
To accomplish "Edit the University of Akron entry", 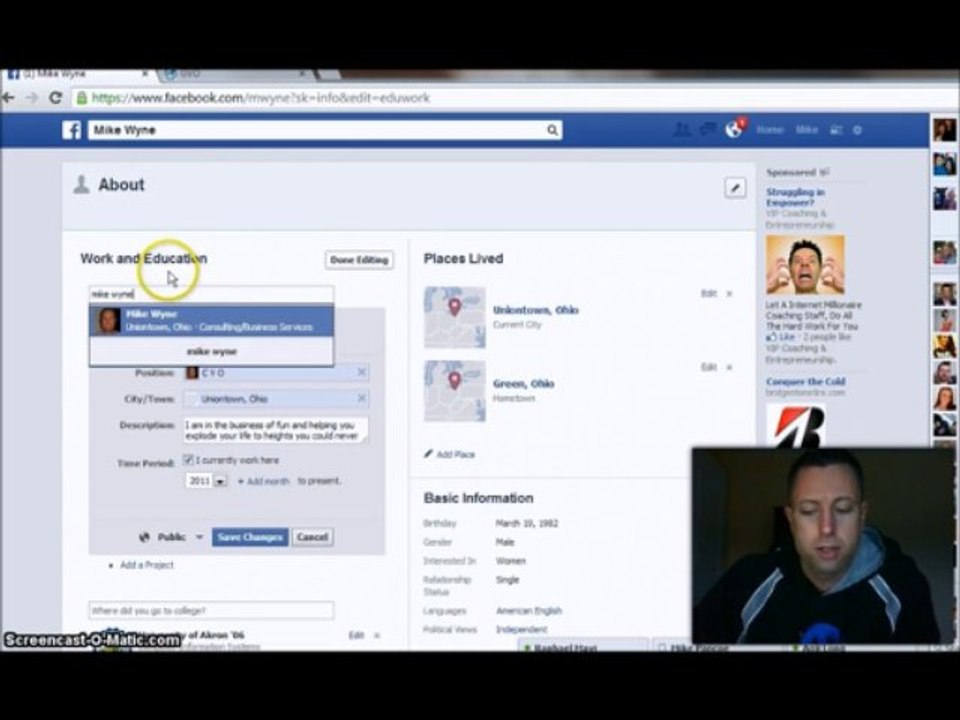I will click(x=356, y=635).
